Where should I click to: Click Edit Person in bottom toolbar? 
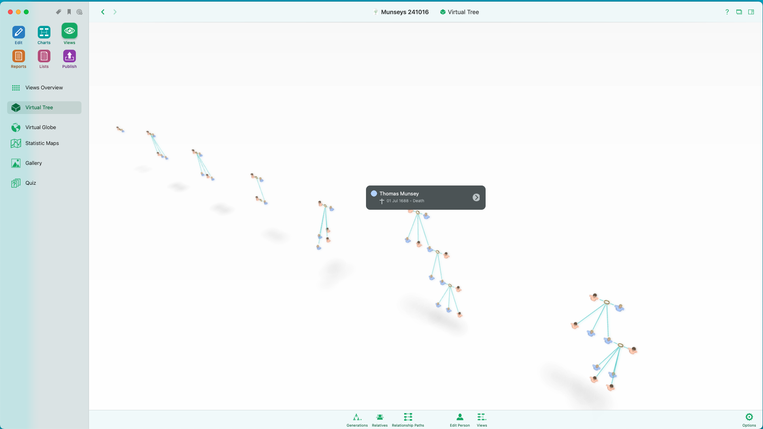459,420
